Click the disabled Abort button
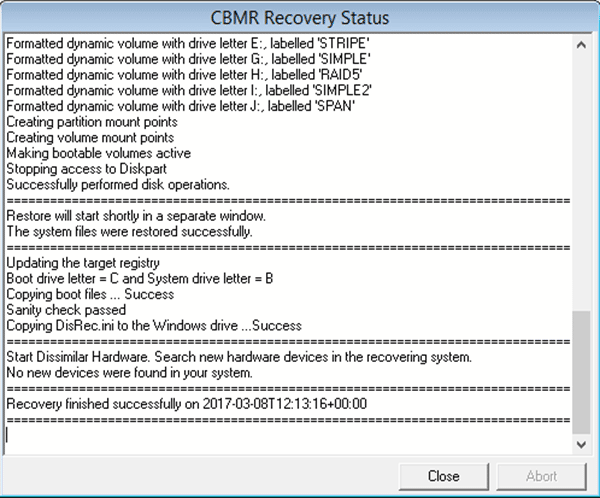This screenshot has width=600, height=498. point(541,476)
